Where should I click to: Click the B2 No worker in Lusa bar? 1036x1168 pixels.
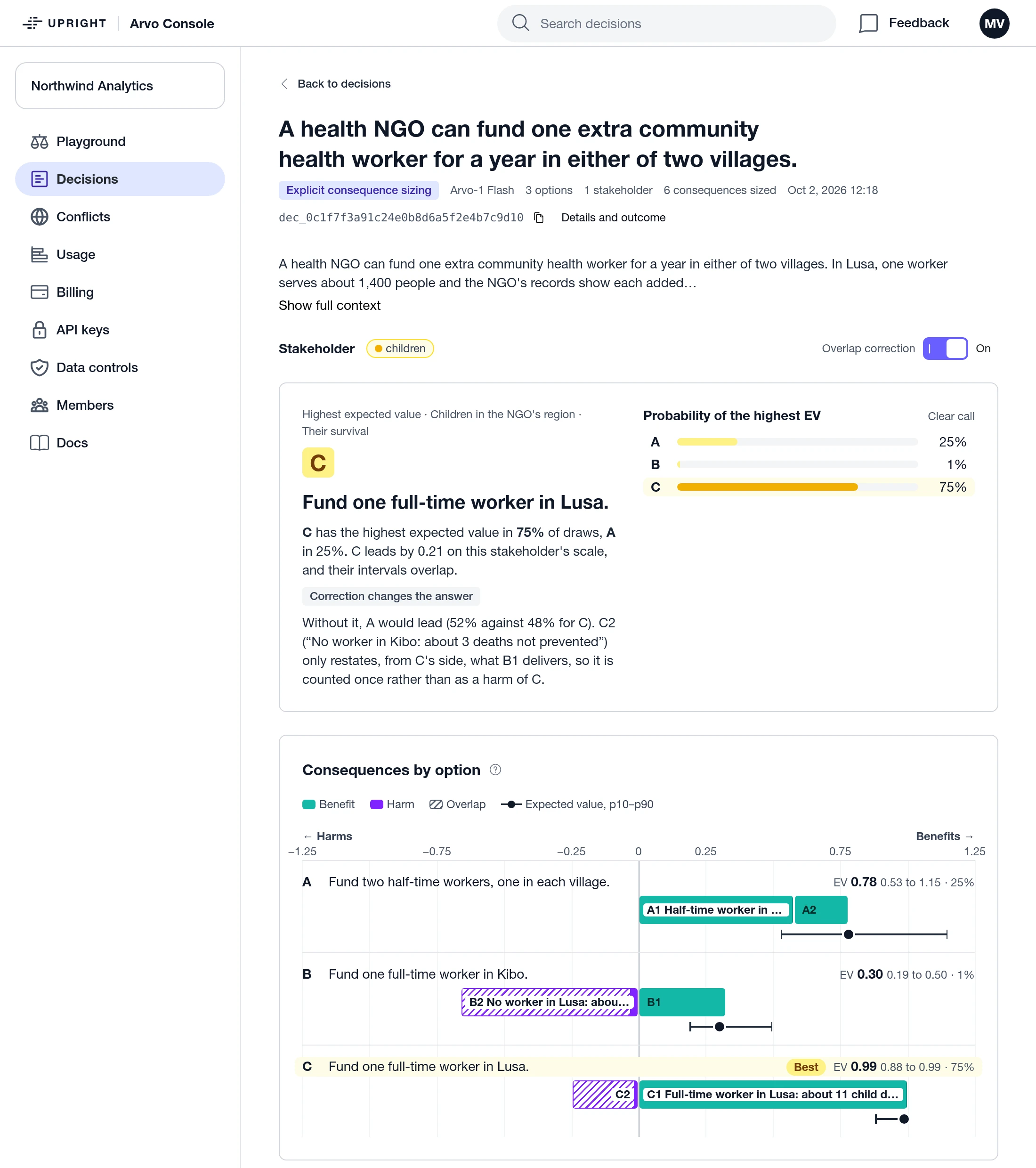tap(549, 1002)
